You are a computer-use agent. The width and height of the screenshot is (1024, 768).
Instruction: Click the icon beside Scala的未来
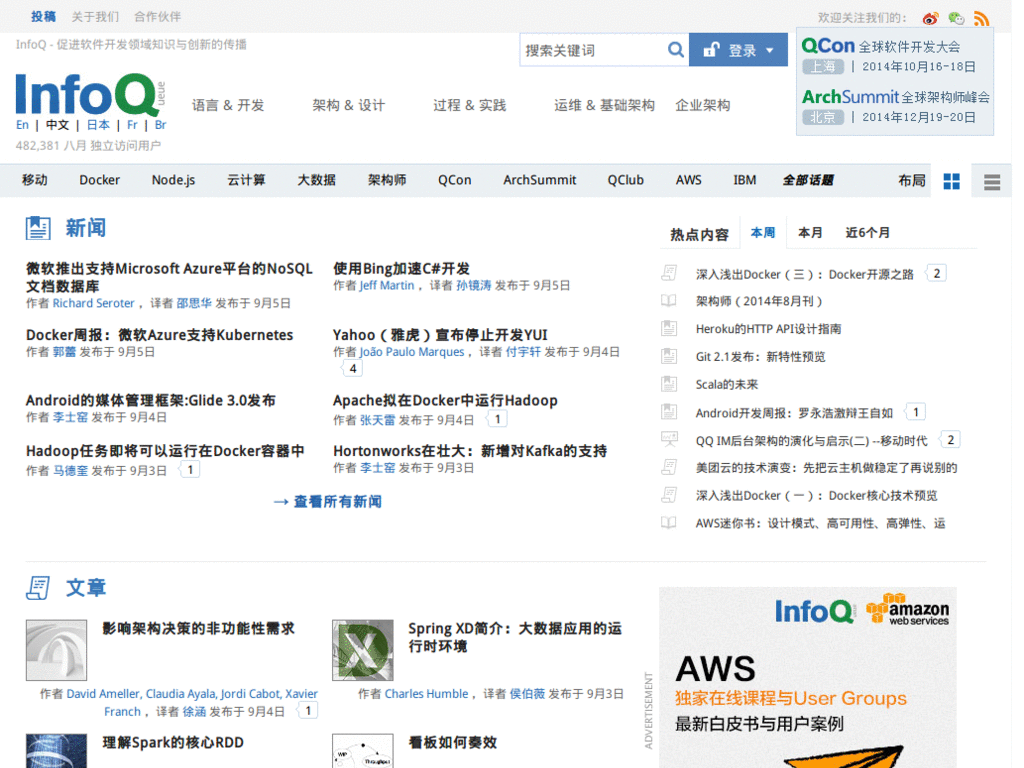coord(669,384)
